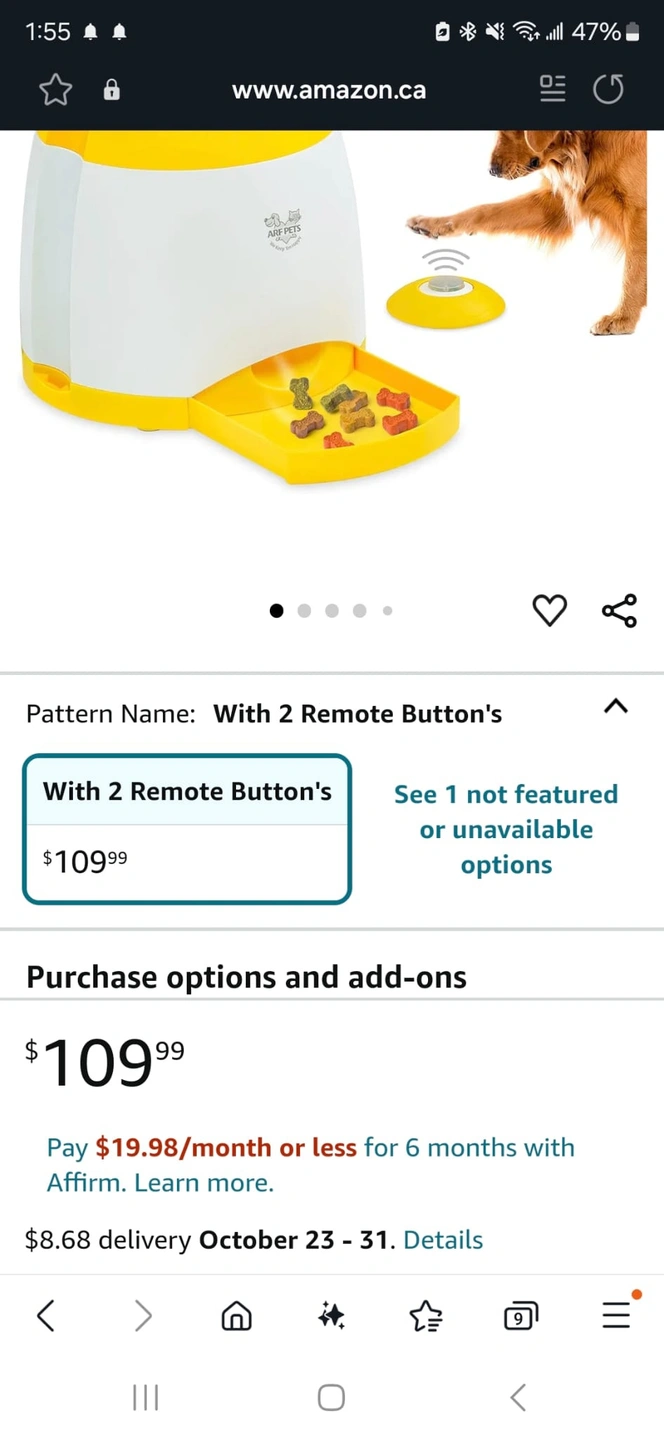The image size is (664, 1440).
Task: See 1 not featured or unavailable options
Action: tap(506, 829)
